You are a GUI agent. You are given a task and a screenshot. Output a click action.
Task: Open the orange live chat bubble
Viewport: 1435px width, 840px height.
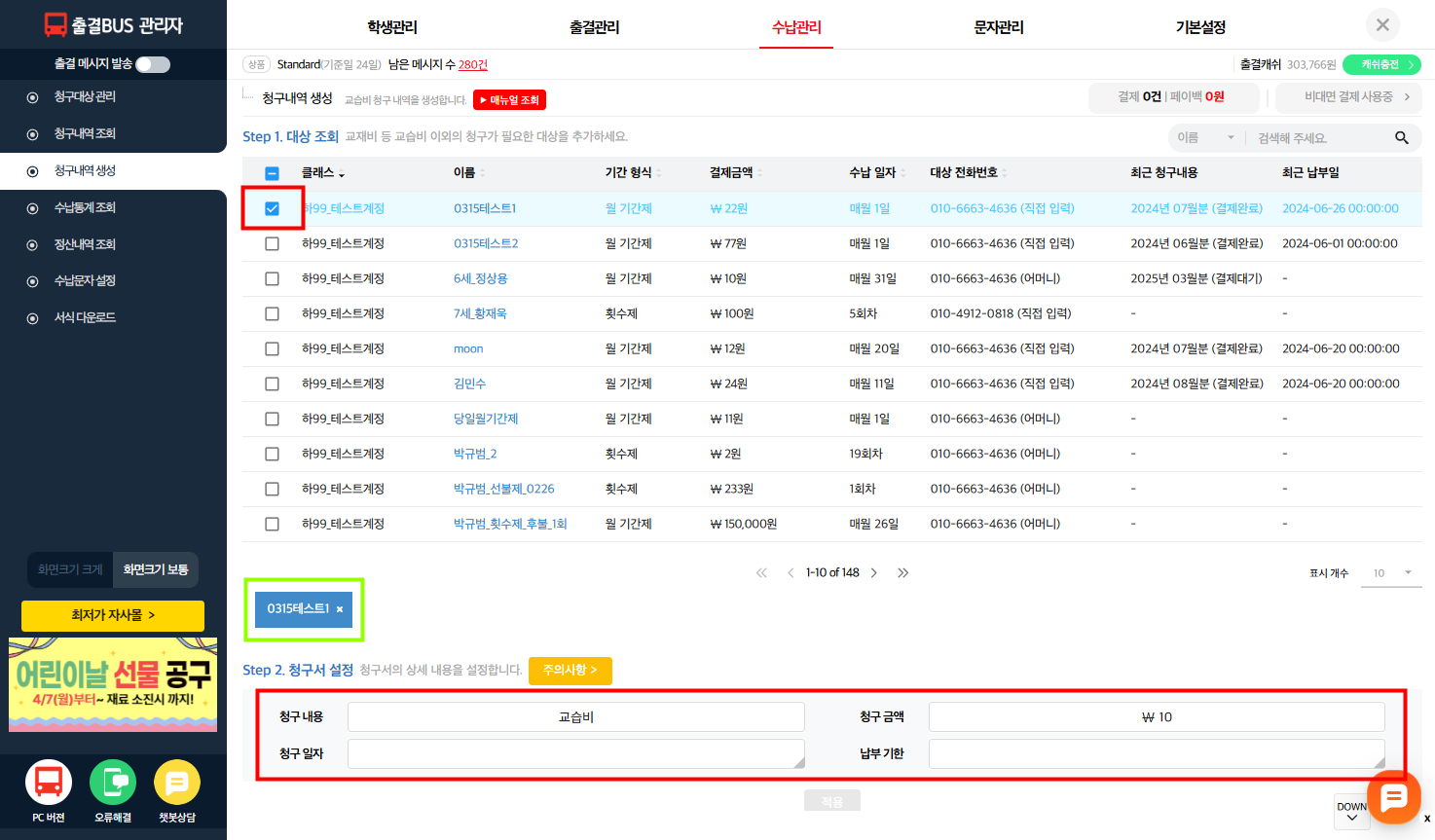coord(1393,798)
